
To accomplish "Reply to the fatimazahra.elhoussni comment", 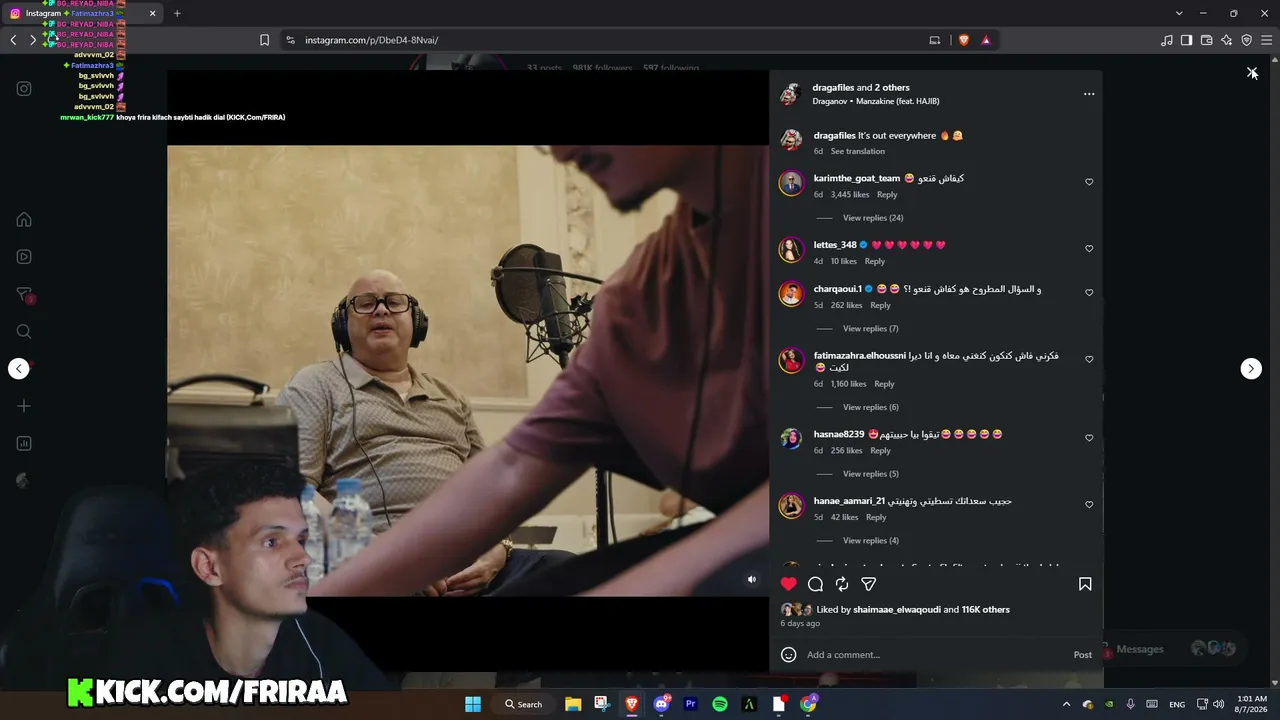I will [884, 384].
